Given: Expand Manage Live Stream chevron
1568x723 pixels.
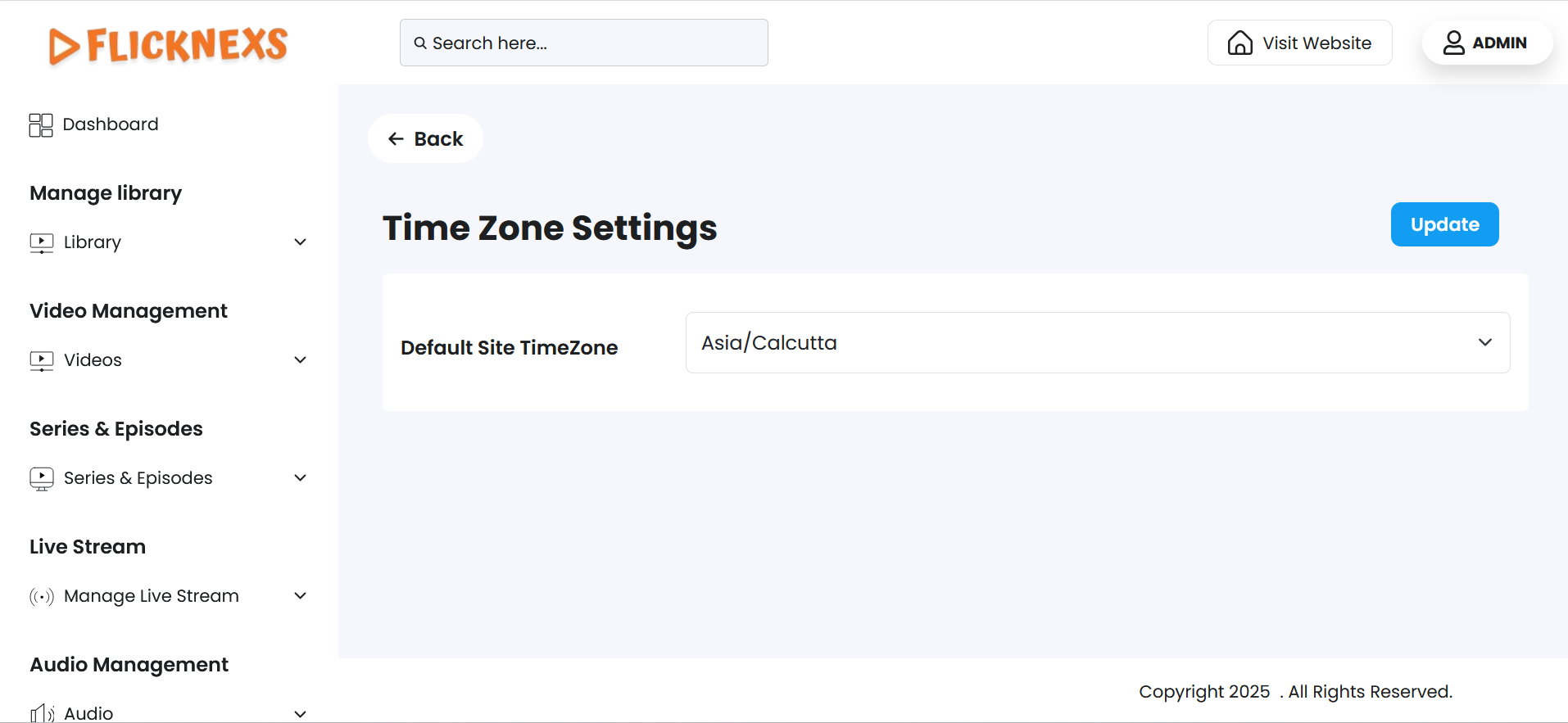Looking at the screenshot, I should click(x=301, y=596).
